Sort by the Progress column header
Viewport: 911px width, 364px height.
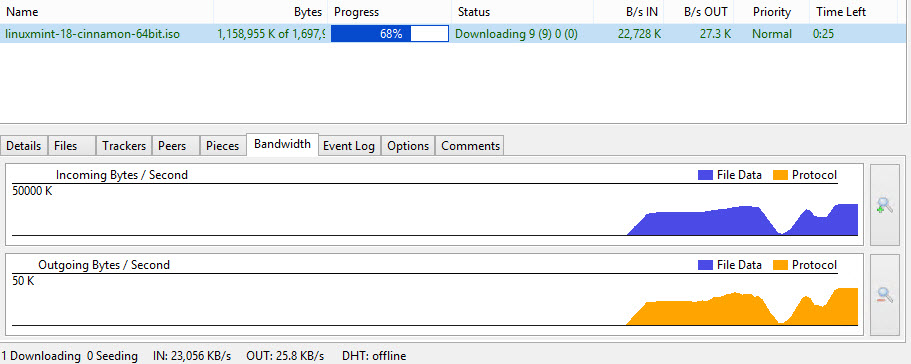pos(390,12)
